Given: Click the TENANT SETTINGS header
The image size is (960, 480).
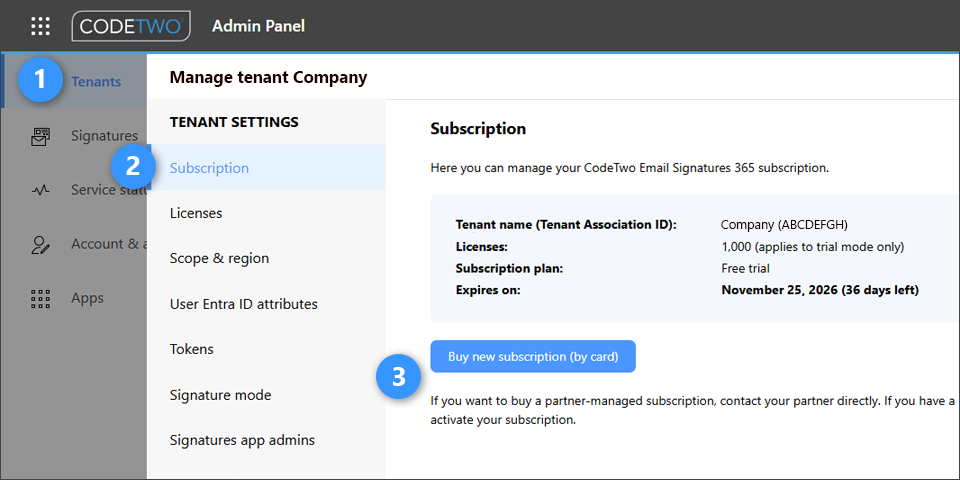Looking at the screenshot, I should pos(234,122).
